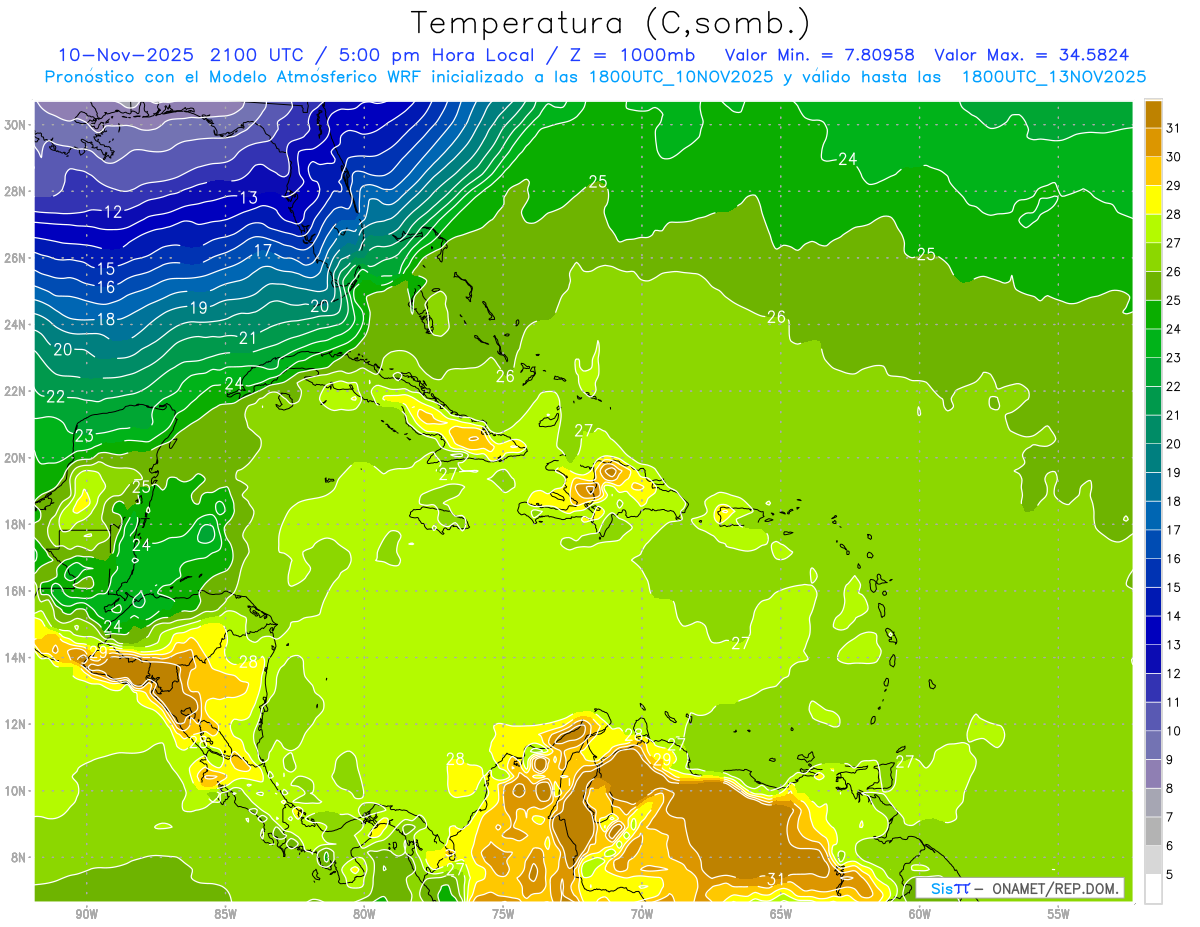This screenshot has width=1200, height=927.
Task: Click the 28N latitude axis label
Action: pyautogui.click(x=17, y=191)
